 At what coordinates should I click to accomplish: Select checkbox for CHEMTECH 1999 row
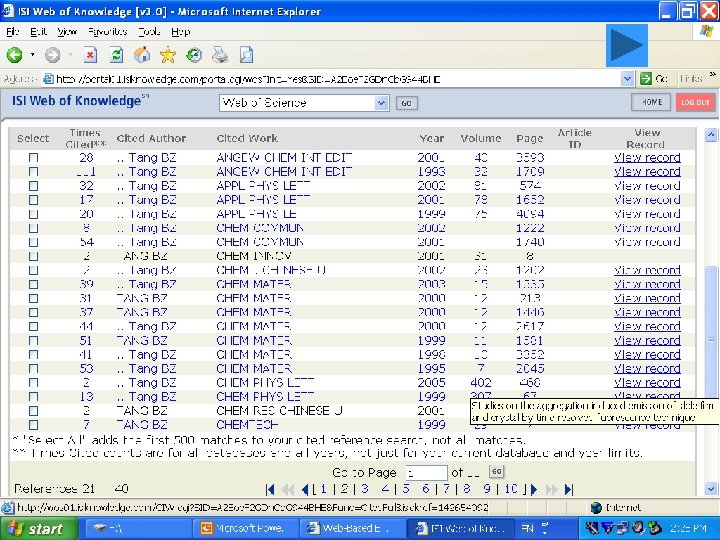point(33,425)
